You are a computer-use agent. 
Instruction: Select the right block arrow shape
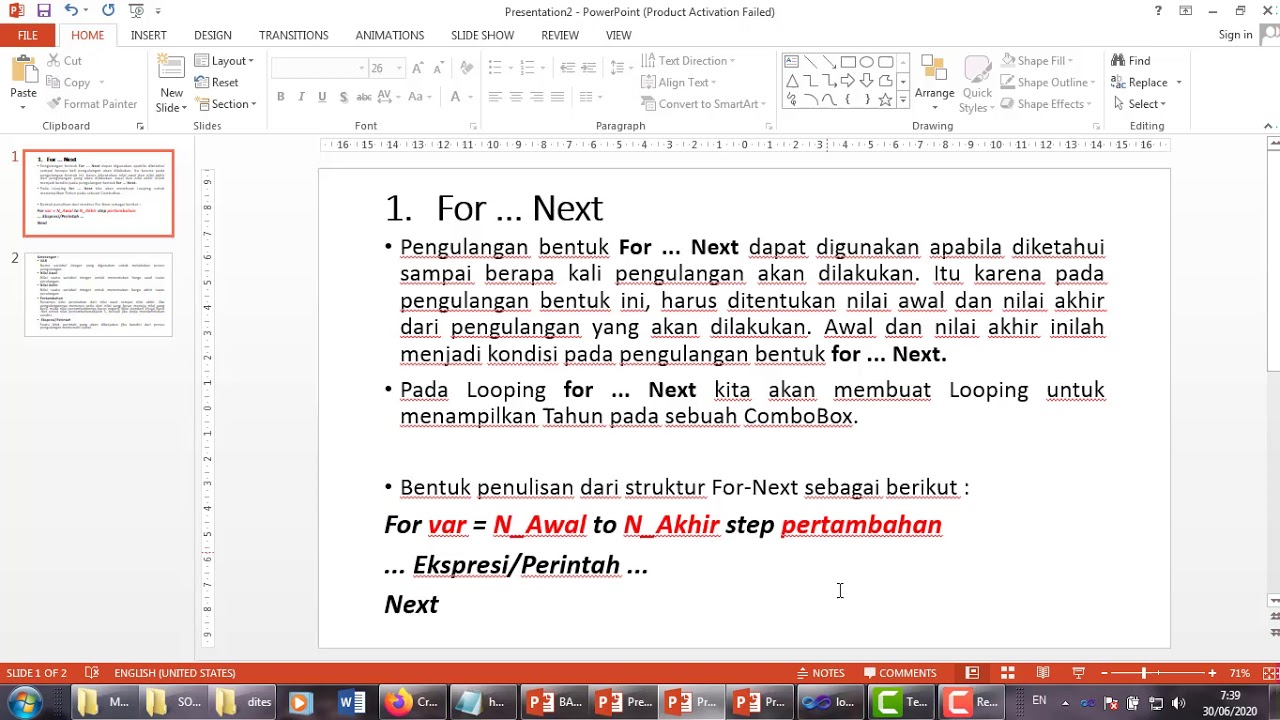point(848,81)
